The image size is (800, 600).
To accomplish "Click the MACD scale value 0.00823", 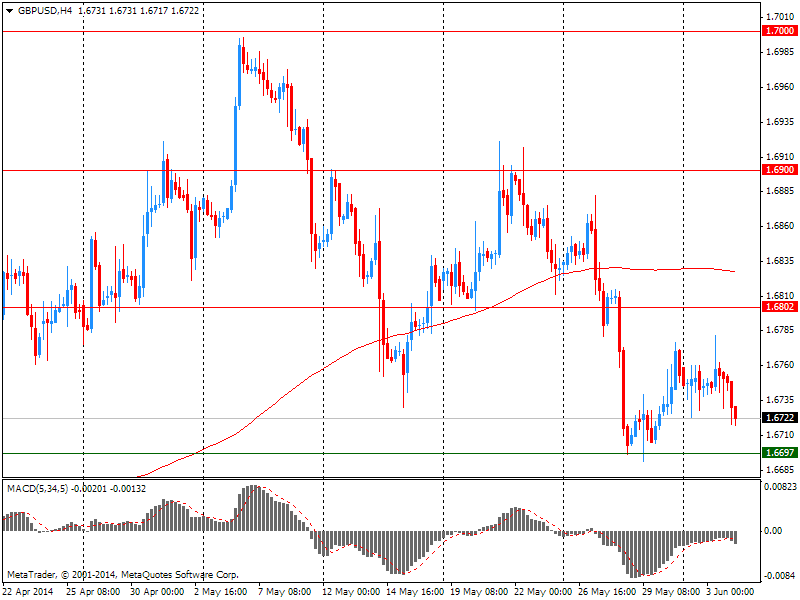I will [780, 487].
